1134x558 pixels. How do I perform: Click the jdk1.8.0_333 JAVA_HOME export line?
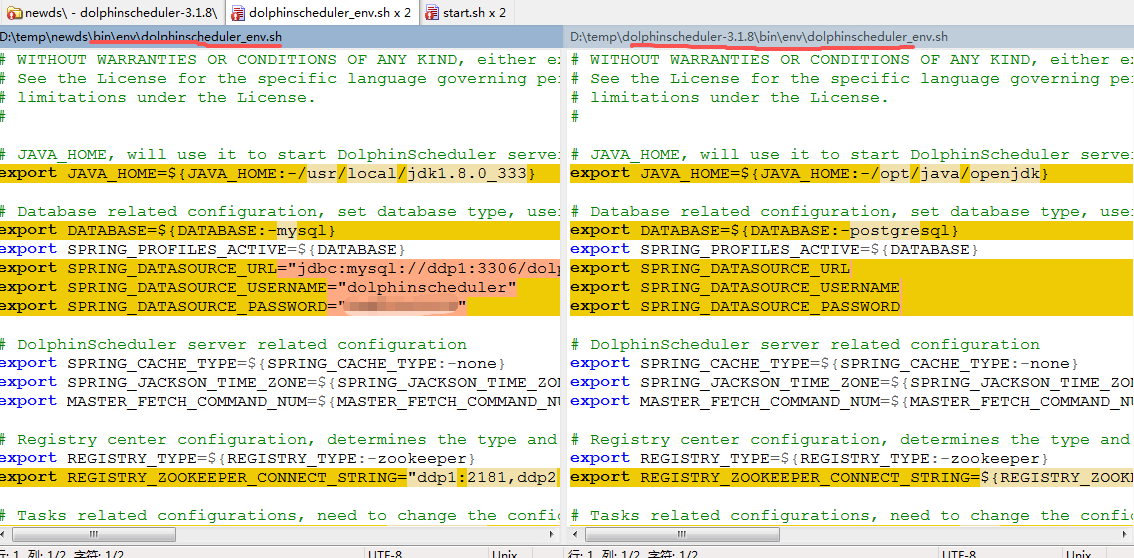[280, 173]
